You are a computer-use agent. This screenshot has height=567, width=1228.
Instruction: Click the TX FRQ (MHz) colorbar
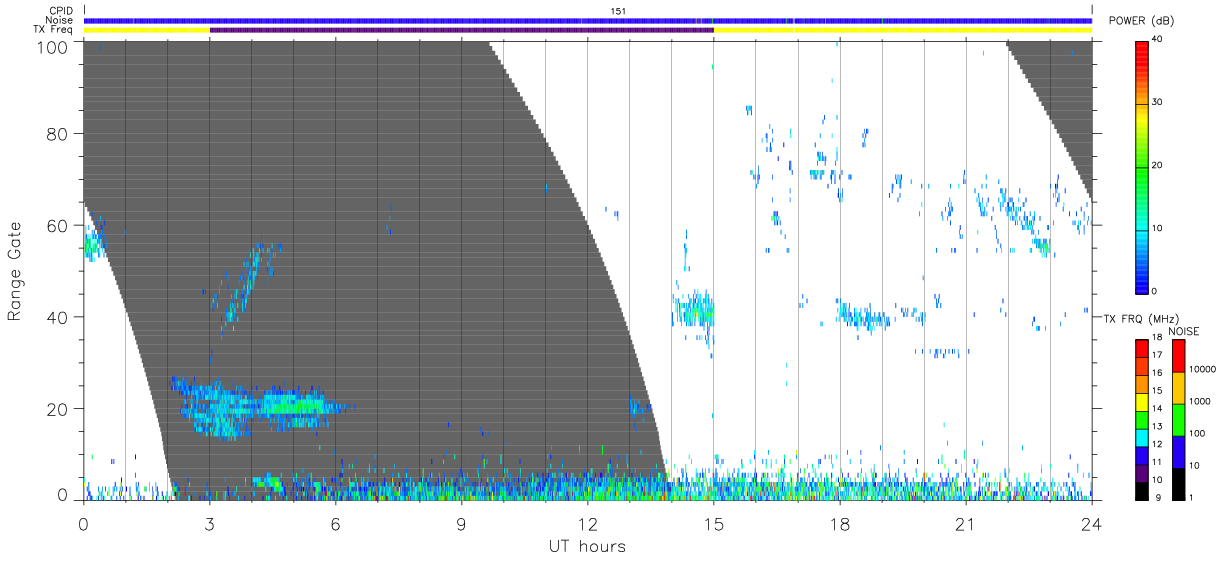[x=1141, y=419]
